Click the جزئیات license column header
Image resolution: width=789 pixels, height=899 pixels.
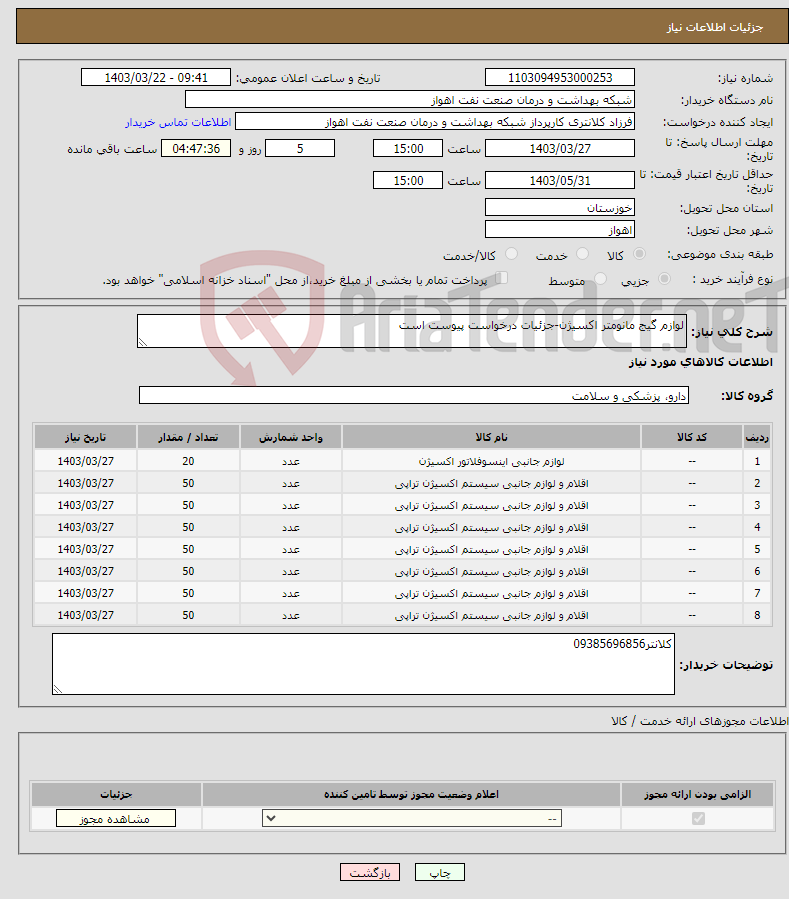coord(116,795)
